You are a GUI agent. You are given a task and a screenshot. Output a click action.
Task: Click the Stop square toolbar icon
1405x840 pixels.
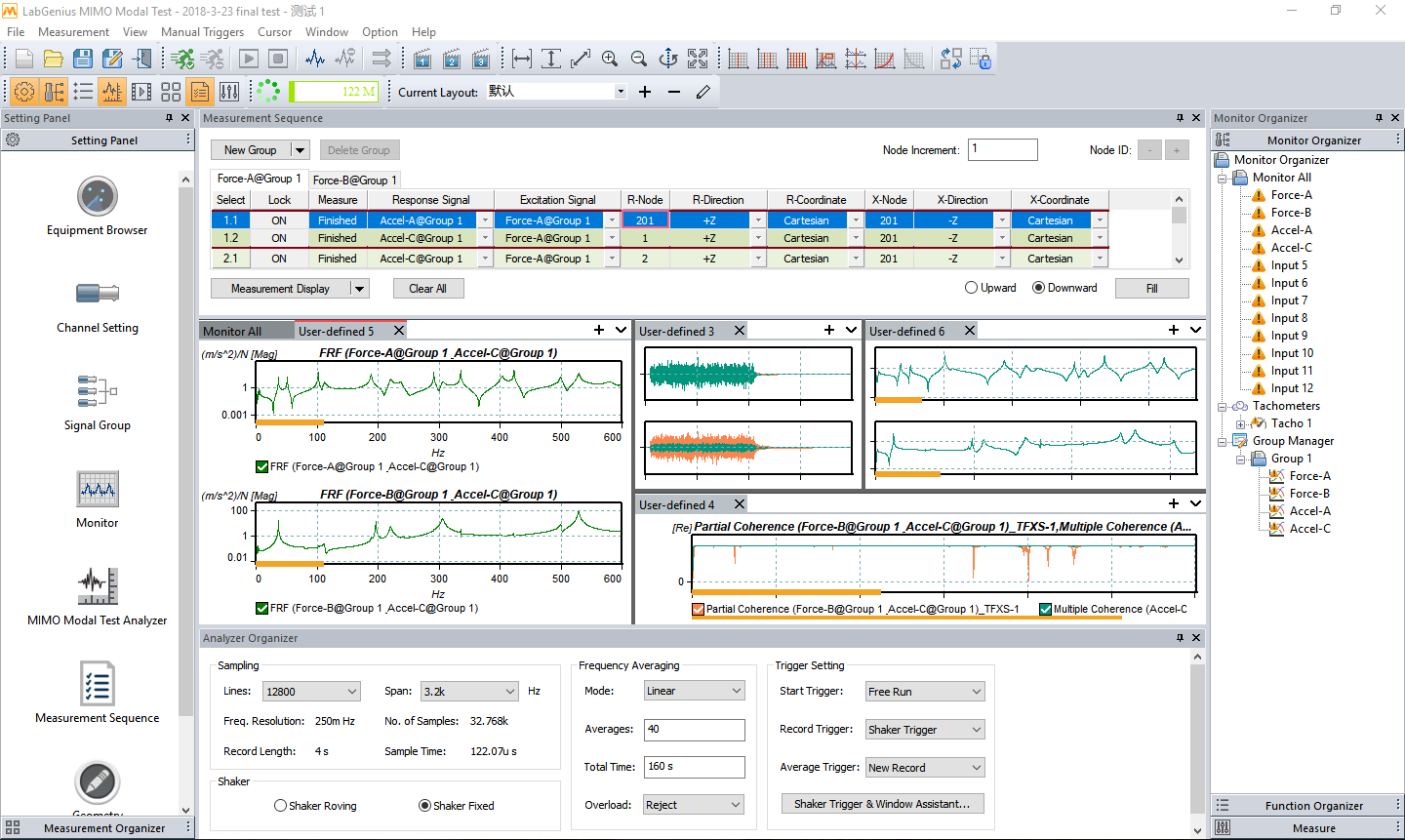278,59
